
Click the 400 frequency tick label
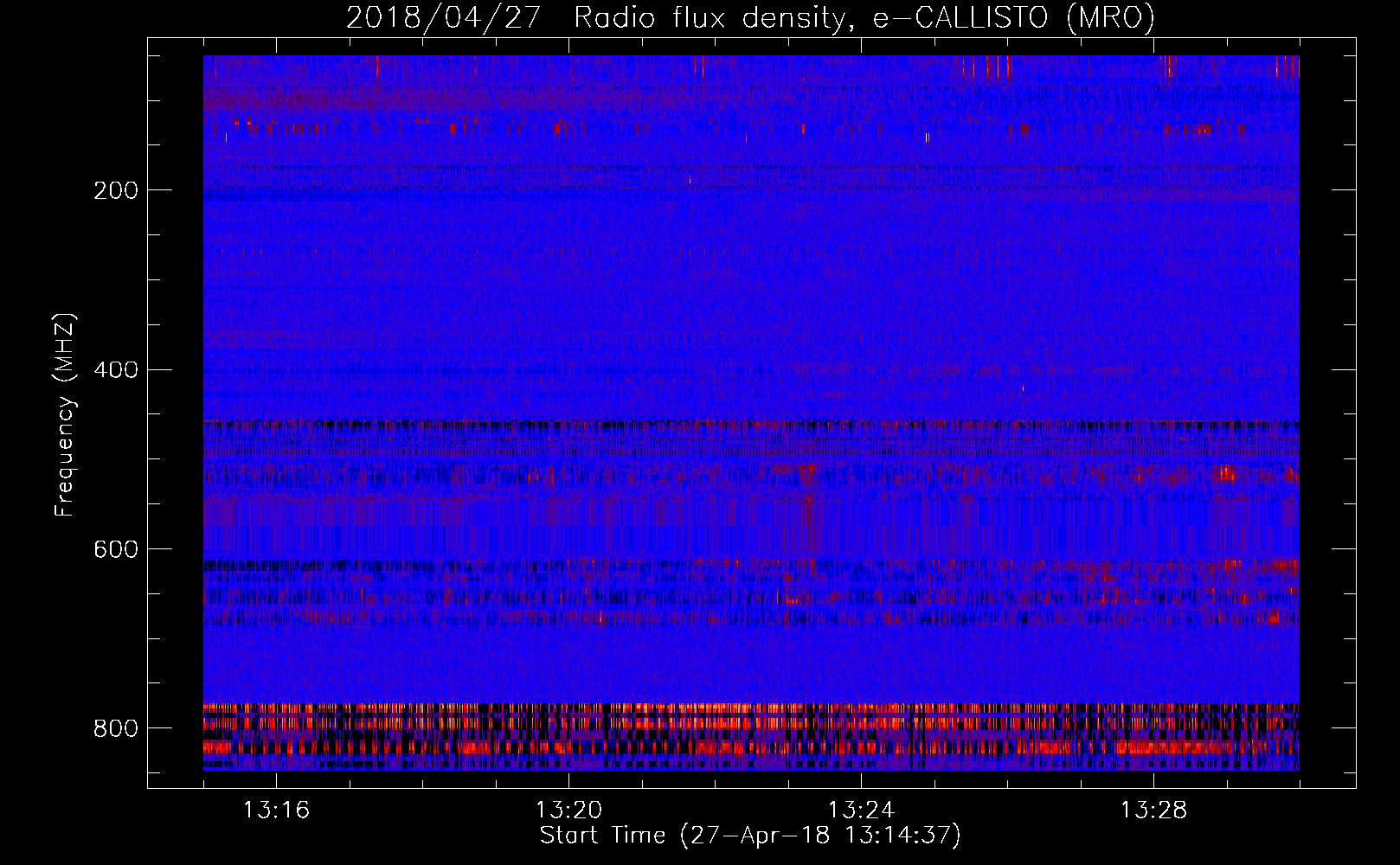(x=116, y=370)
